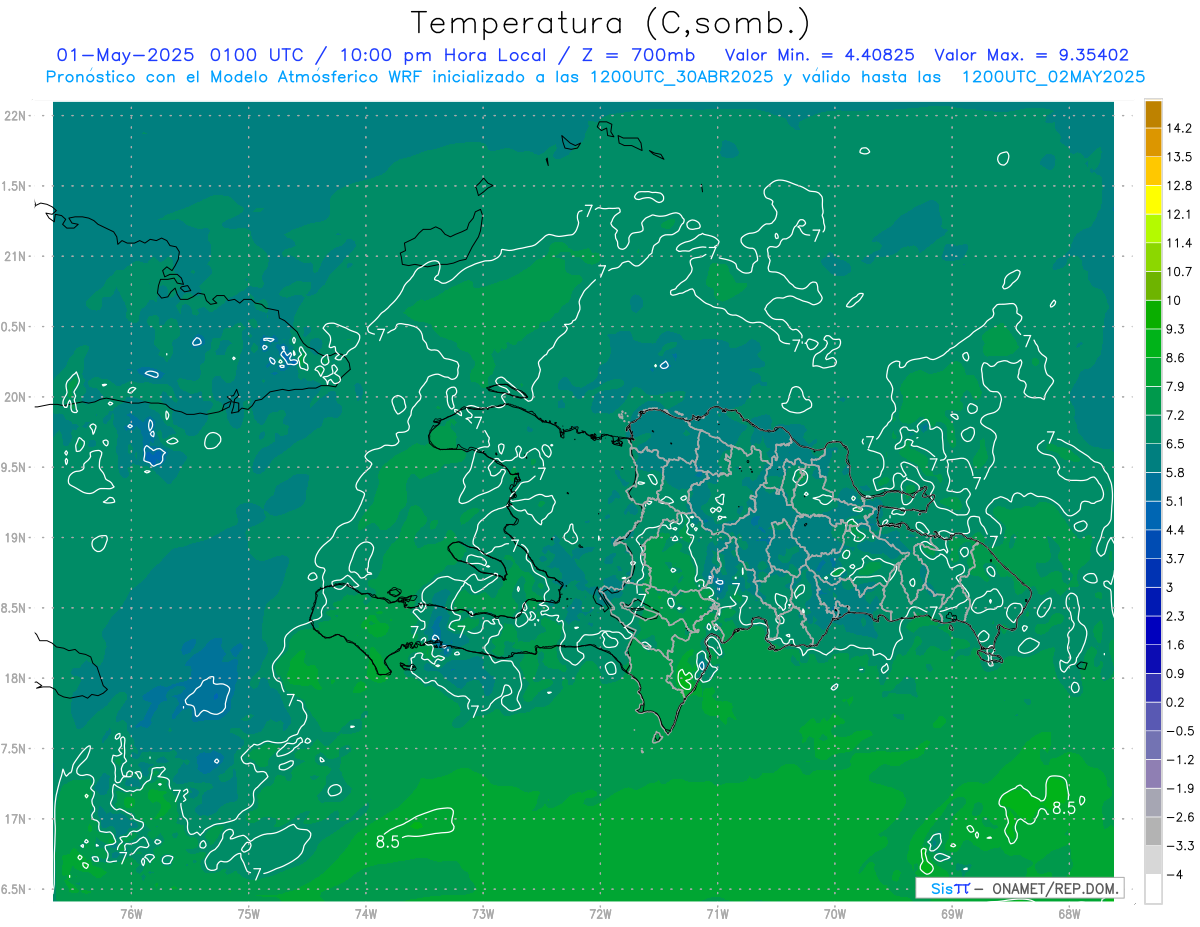
Task: Click the '7.9' colorbar label
Action: tap(1177, 387)
